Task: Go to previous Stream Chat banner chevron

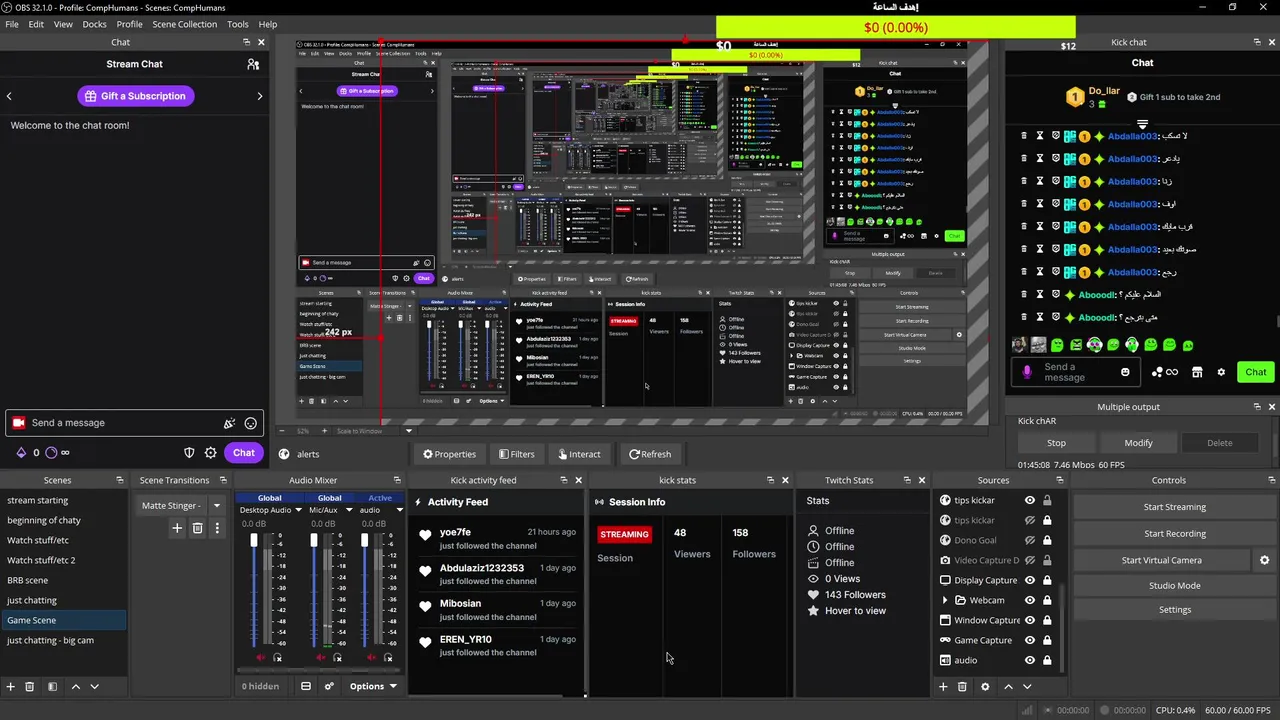Action: point(9,96)
